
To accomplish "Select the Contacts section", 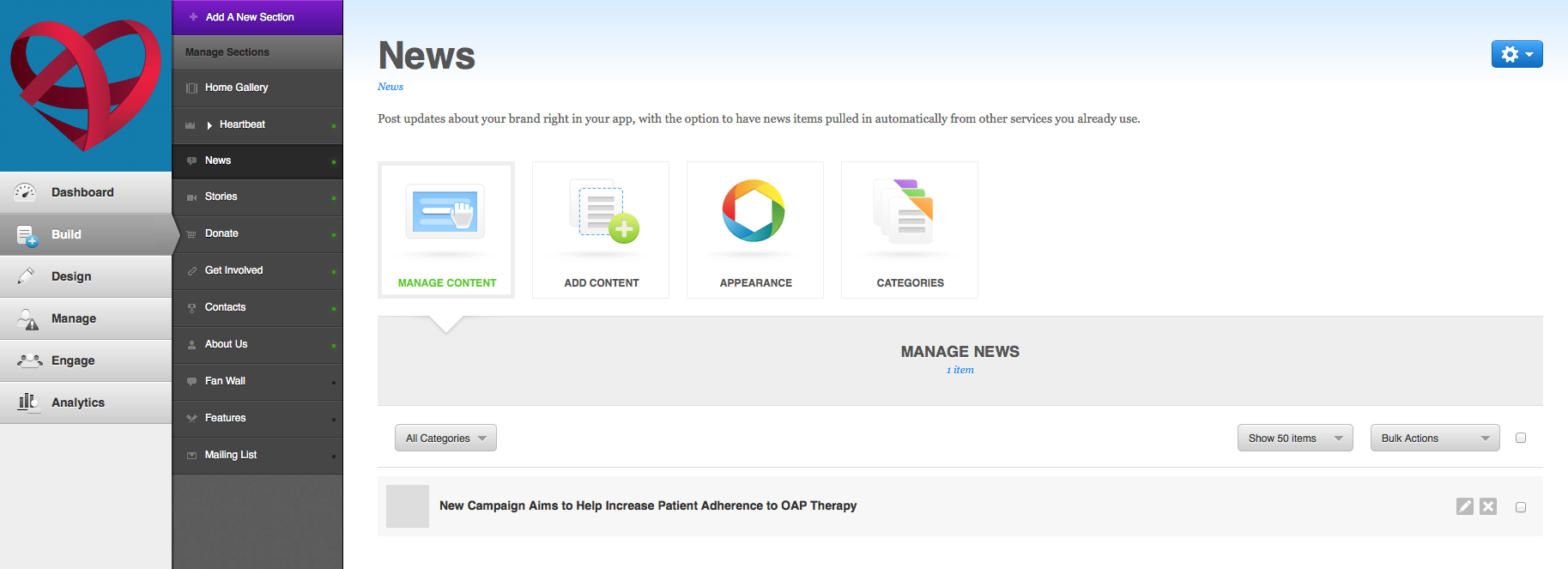I will tap(257, 308).
